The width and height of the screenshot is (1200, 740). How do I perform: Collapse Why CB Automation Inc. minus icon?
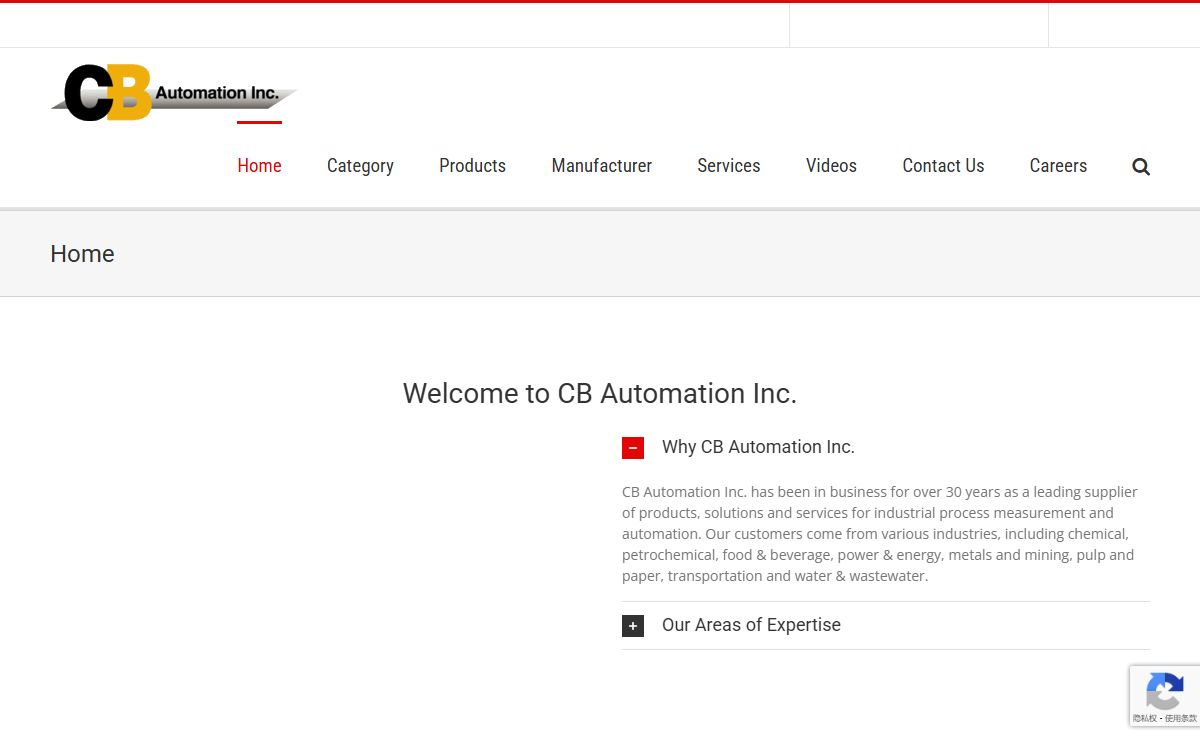click(633, 448)
